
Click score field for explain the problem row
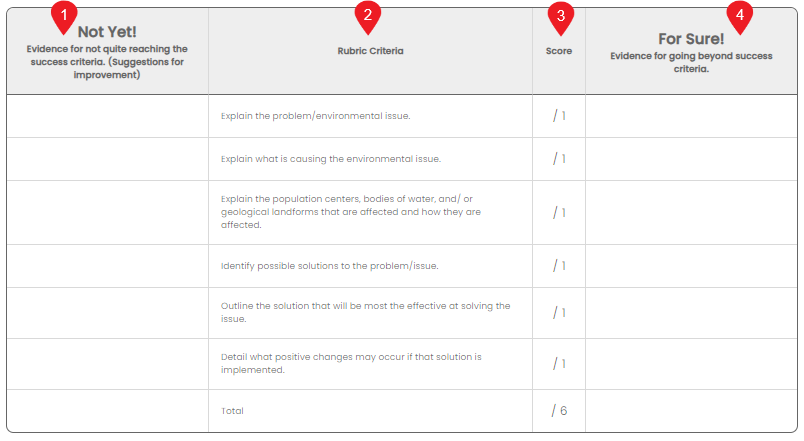click(x=559, y=116)
